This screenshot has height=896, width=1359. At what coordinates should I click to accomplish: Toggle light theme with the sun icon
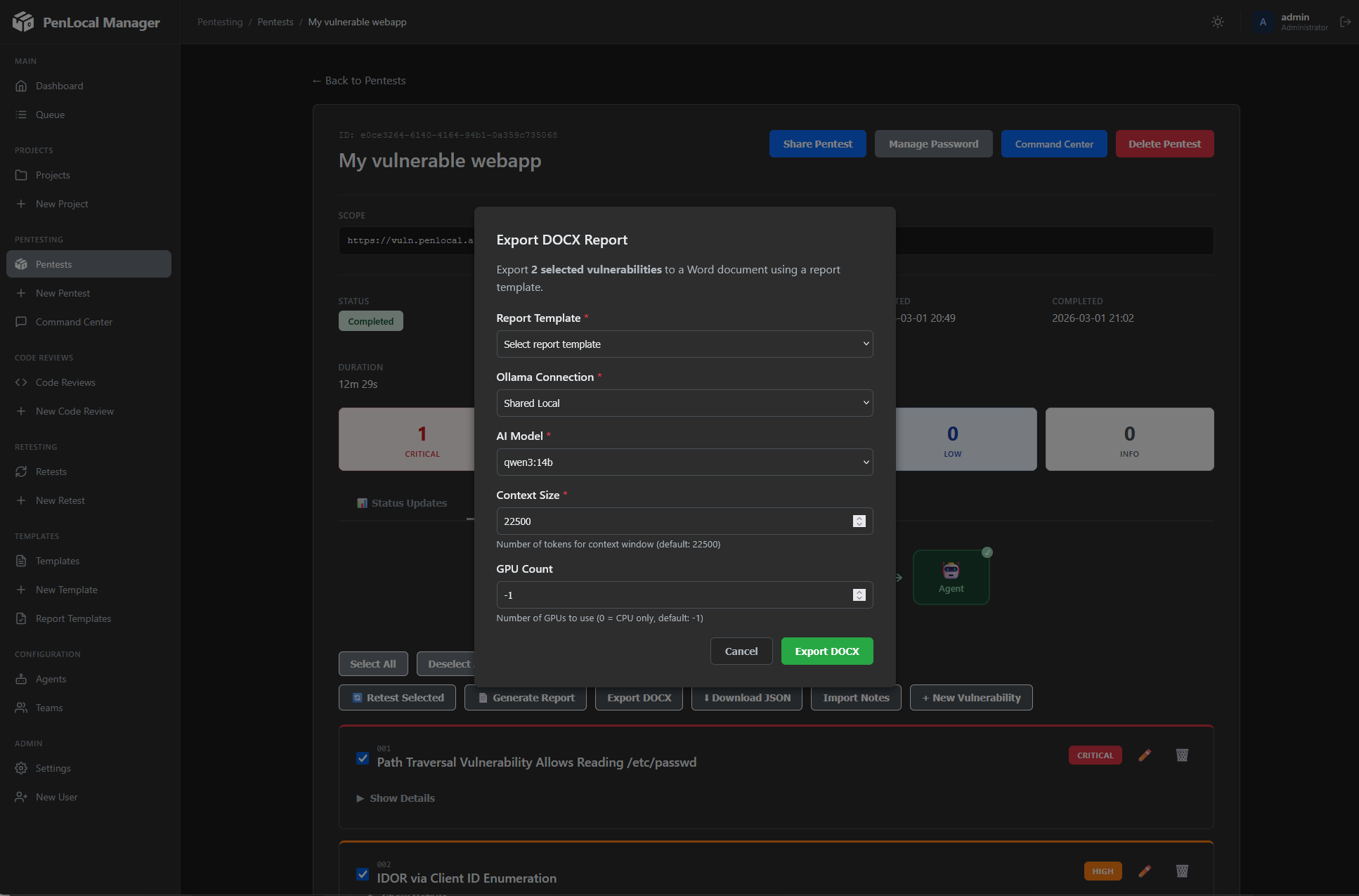point(1218,22)
